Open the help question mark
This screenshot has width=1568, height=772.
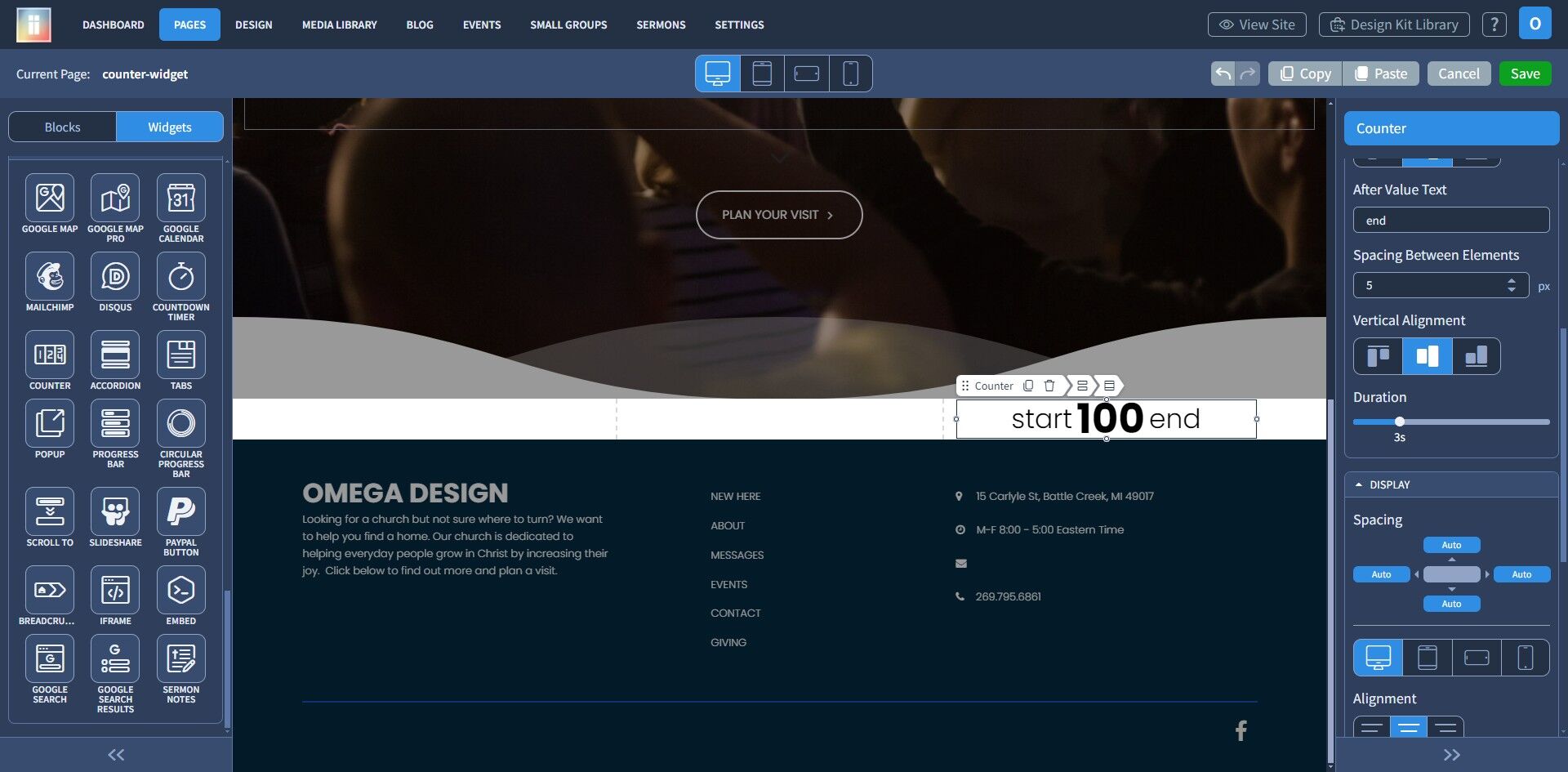(1494, 25)
